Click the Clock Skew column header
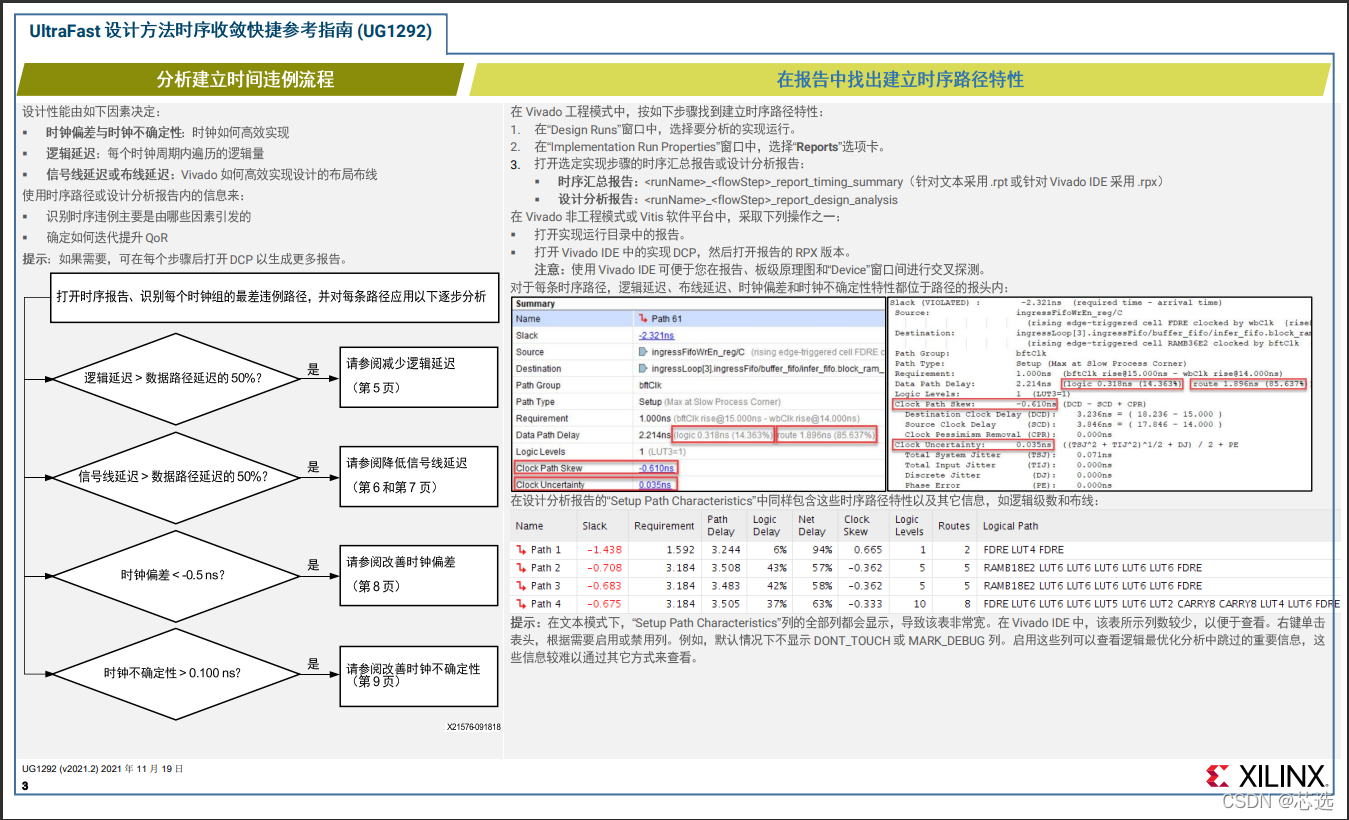The height and width of the screenshot is (820, 1349). (x=857, y=526)
